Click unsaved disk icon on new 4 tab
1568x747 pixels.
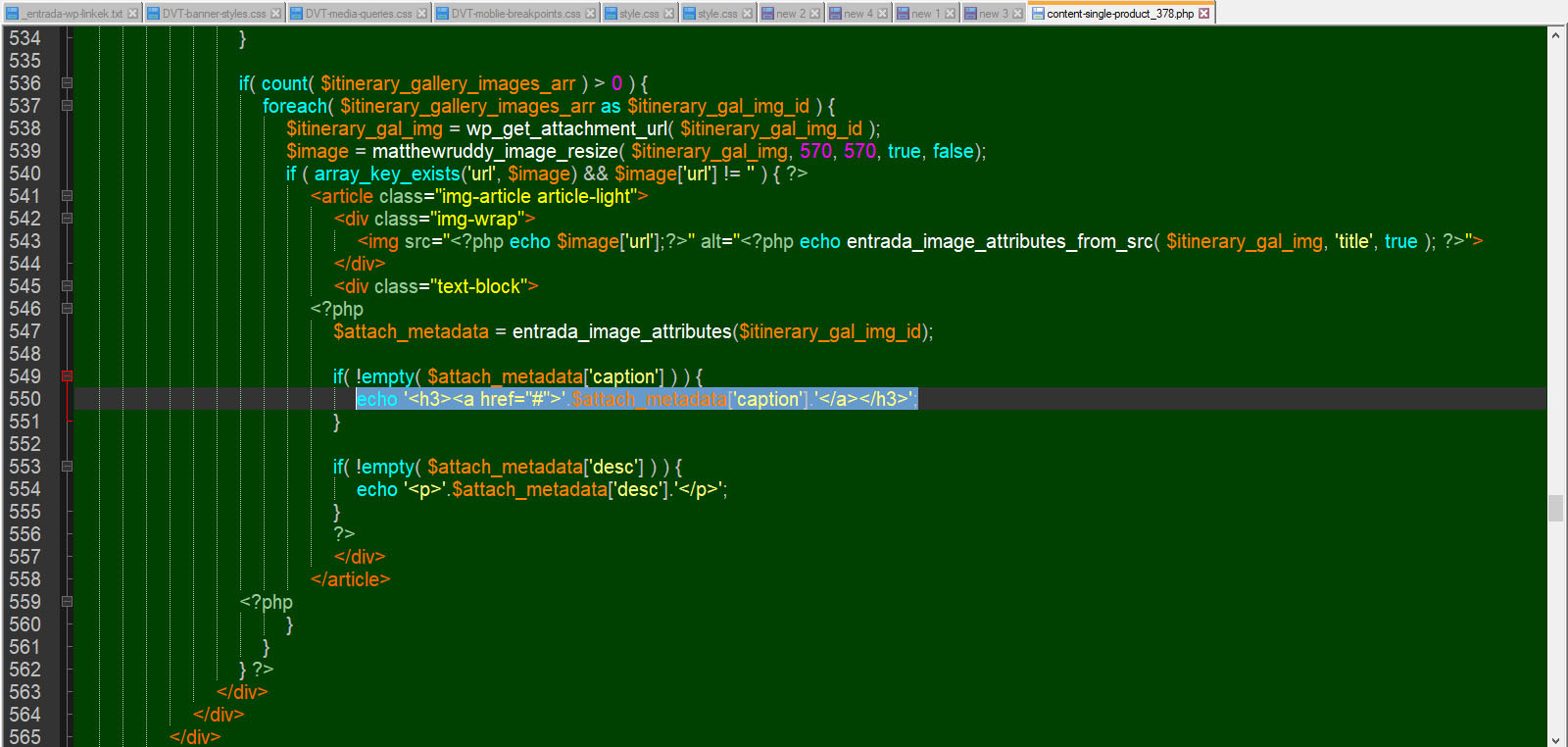[835, 14]
